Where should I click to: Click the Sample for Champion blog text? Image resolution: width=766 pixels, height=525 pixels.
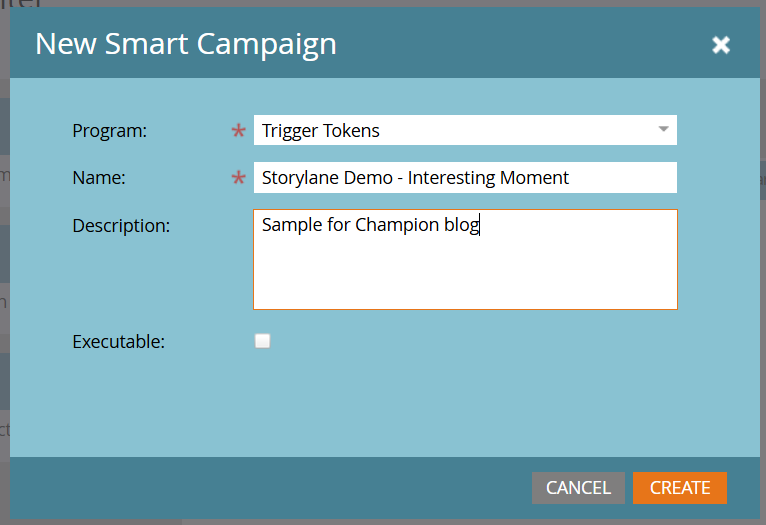[x=370, y=225]
